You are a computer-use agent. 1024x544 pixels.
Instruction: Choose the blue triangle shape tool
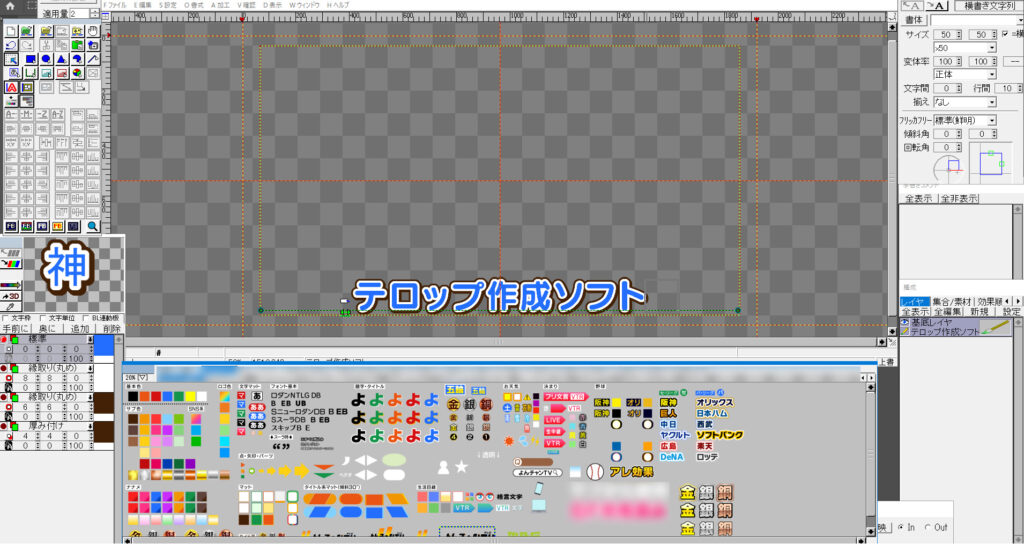coord(61,59)
